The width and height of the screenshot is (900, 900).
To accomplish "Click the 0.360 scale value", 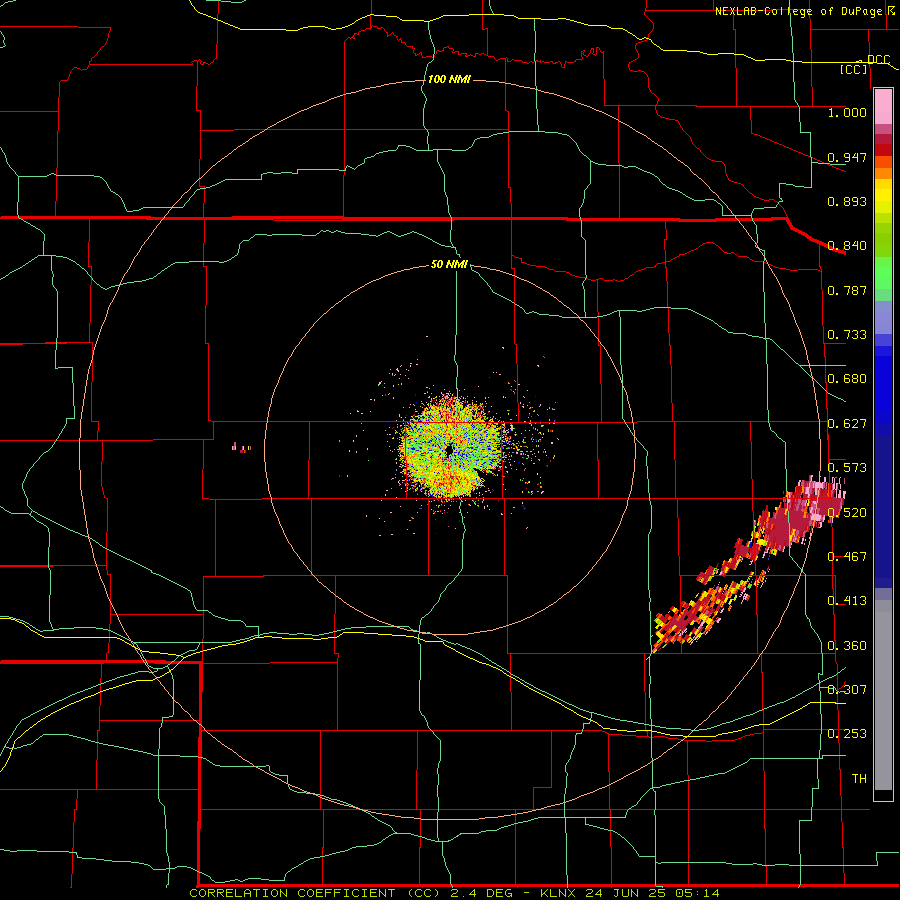I will [x=847, y=646].
